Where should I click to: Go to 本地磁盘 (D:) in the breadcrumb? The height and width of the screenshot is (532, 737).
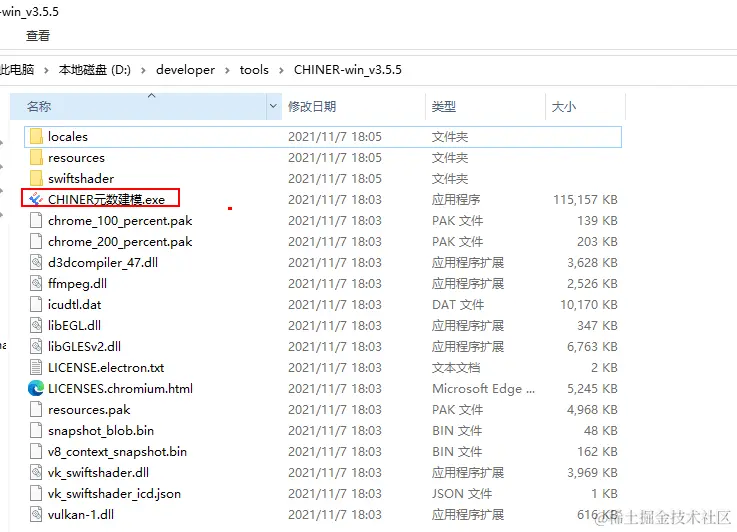click(94, 70)
